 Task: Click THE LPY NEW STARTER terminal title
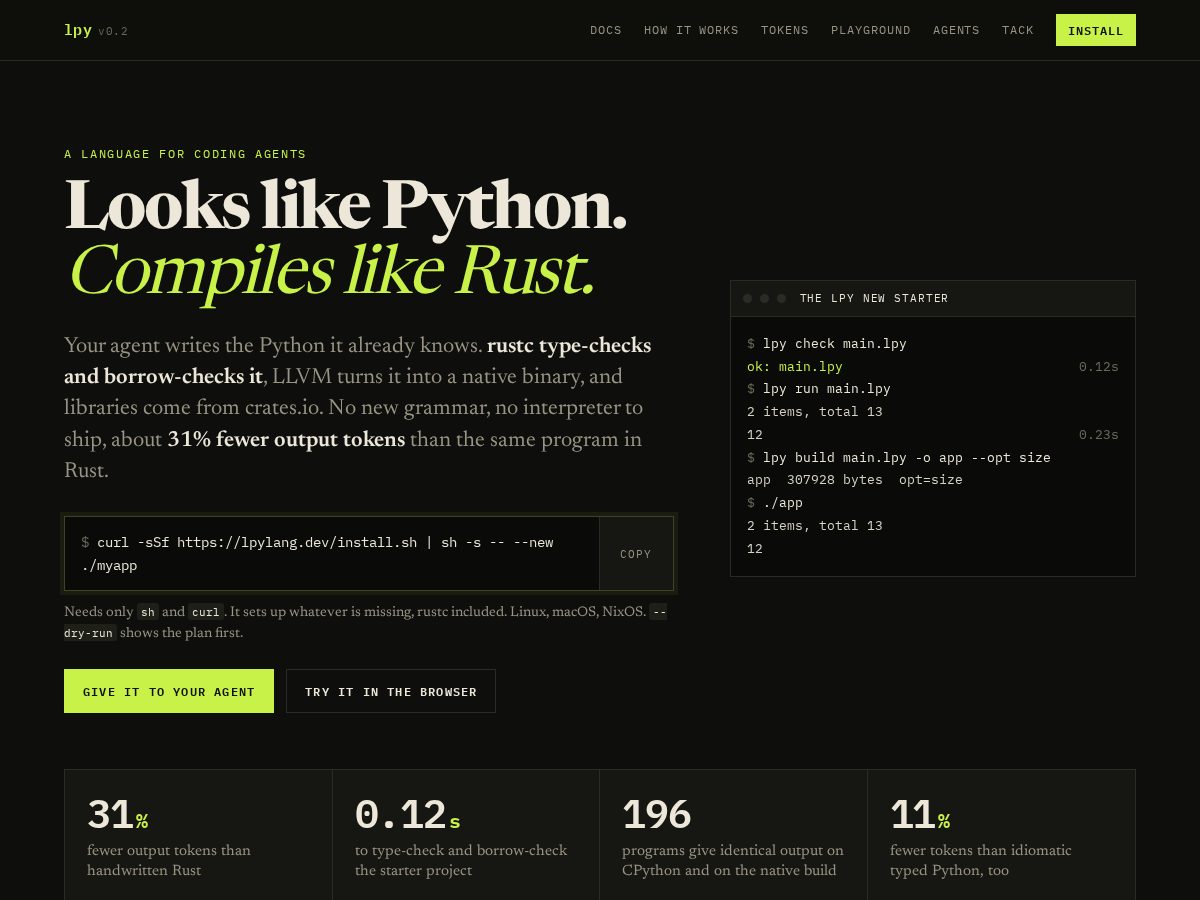874,298
